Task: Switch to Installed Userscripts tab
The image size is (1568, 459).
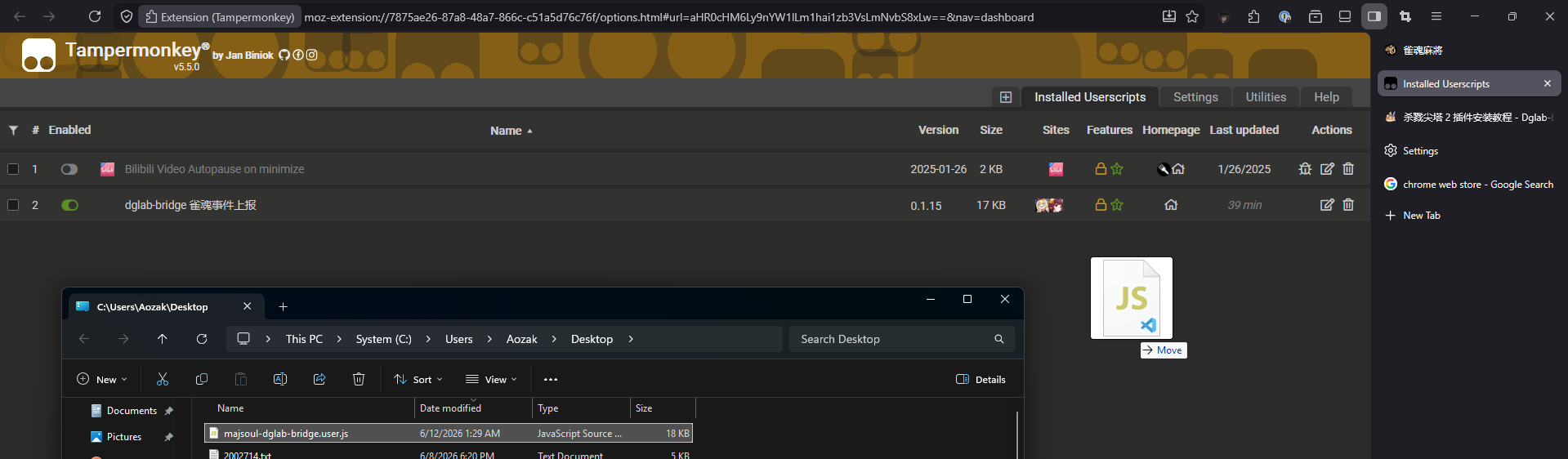Action: point(1090,97)
